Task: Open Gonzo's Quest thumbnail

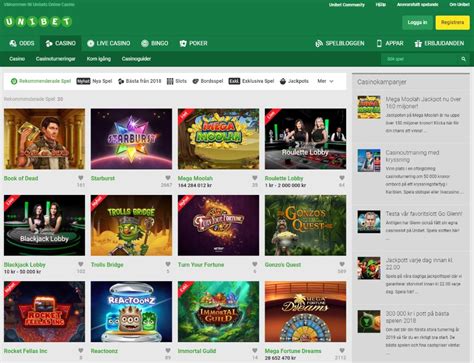Action: coord(305,225)
